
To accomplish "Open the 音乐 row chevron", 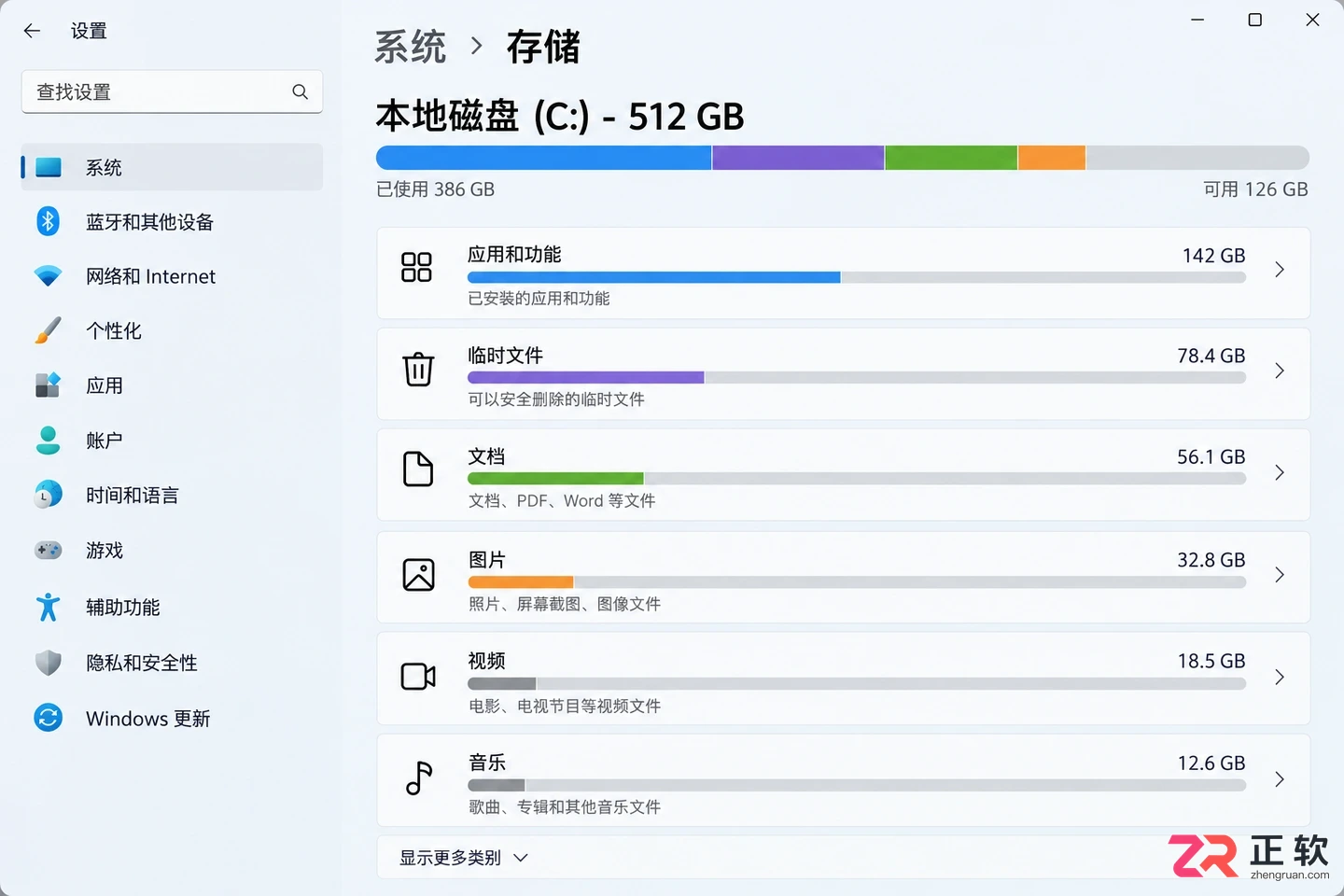I will pyautogui.click(x=1280, y=778).
